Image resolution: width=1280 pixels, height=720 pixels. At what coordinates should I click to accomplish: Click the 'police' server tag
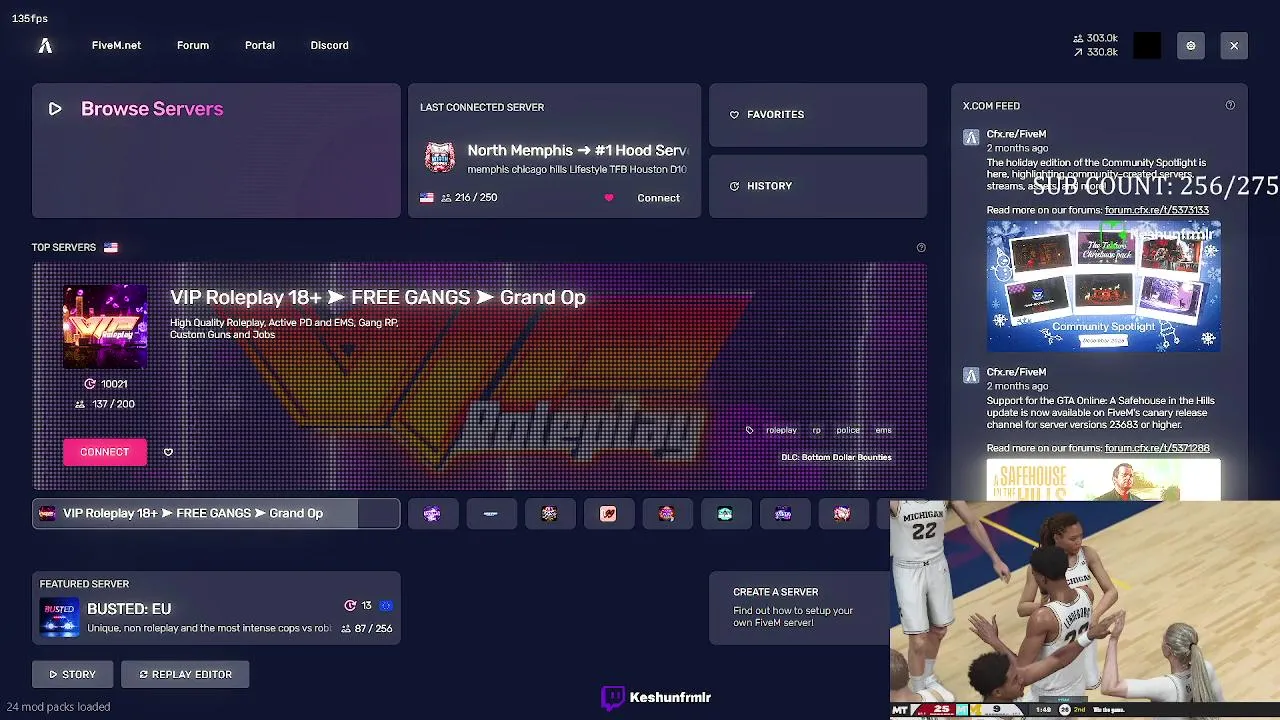pos(848,430)
